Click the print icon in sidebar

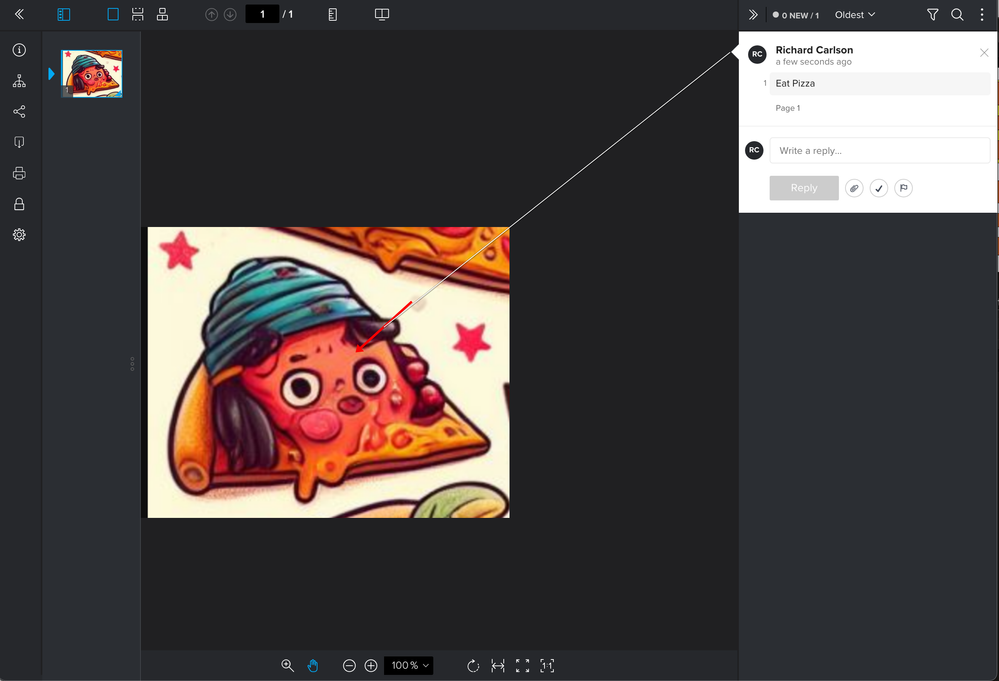(x=19, y=174)
